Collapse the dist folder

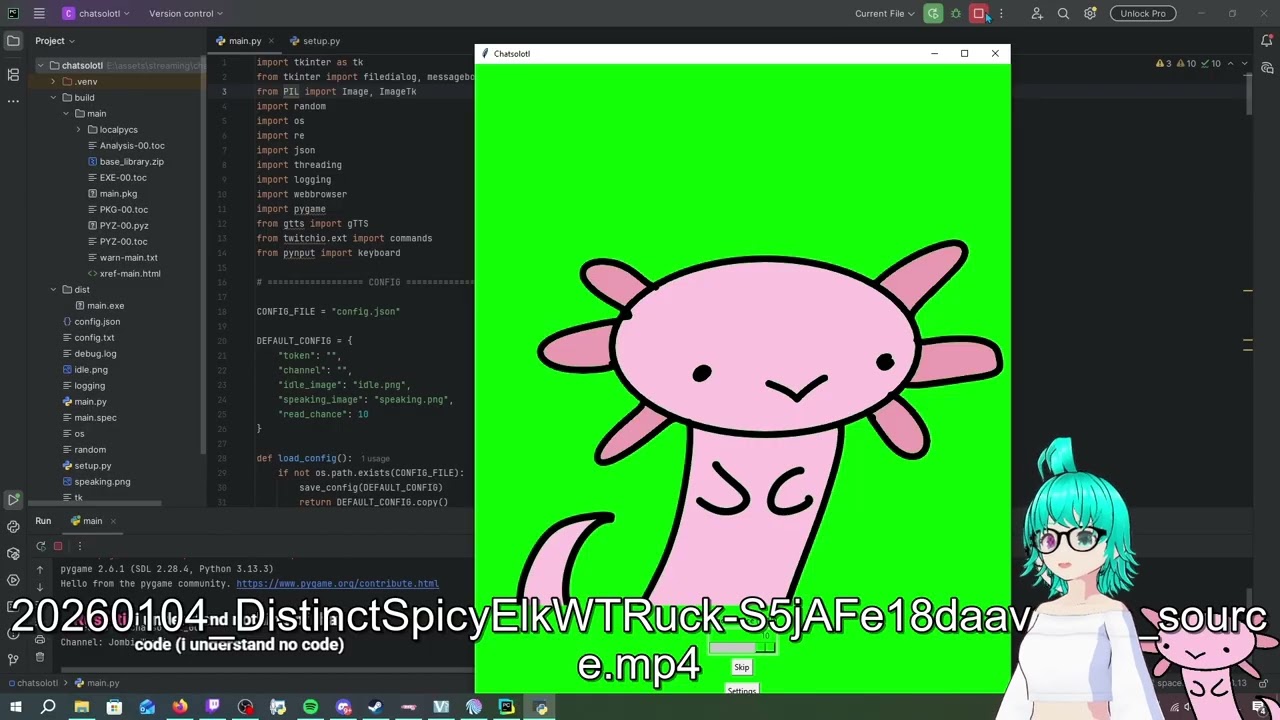coord(54,290)
